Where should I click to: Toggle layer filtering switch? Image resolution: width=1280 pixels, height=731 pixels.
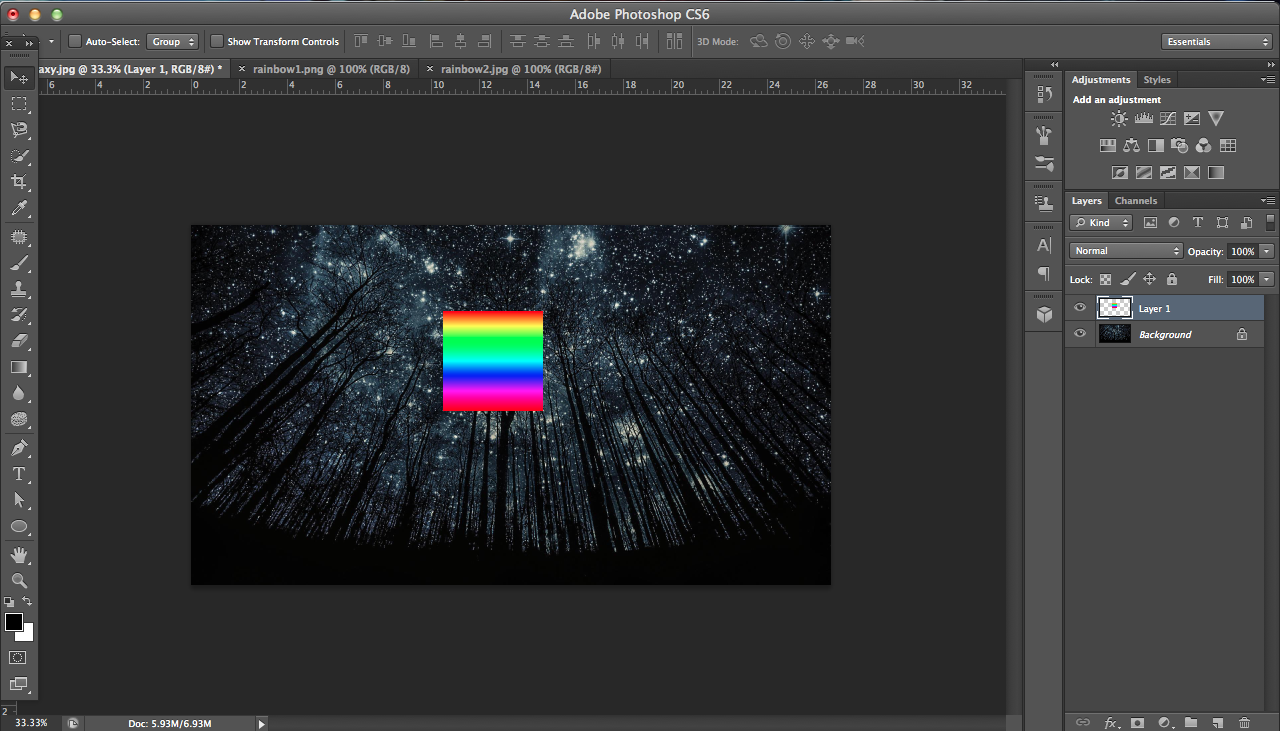1270,222
